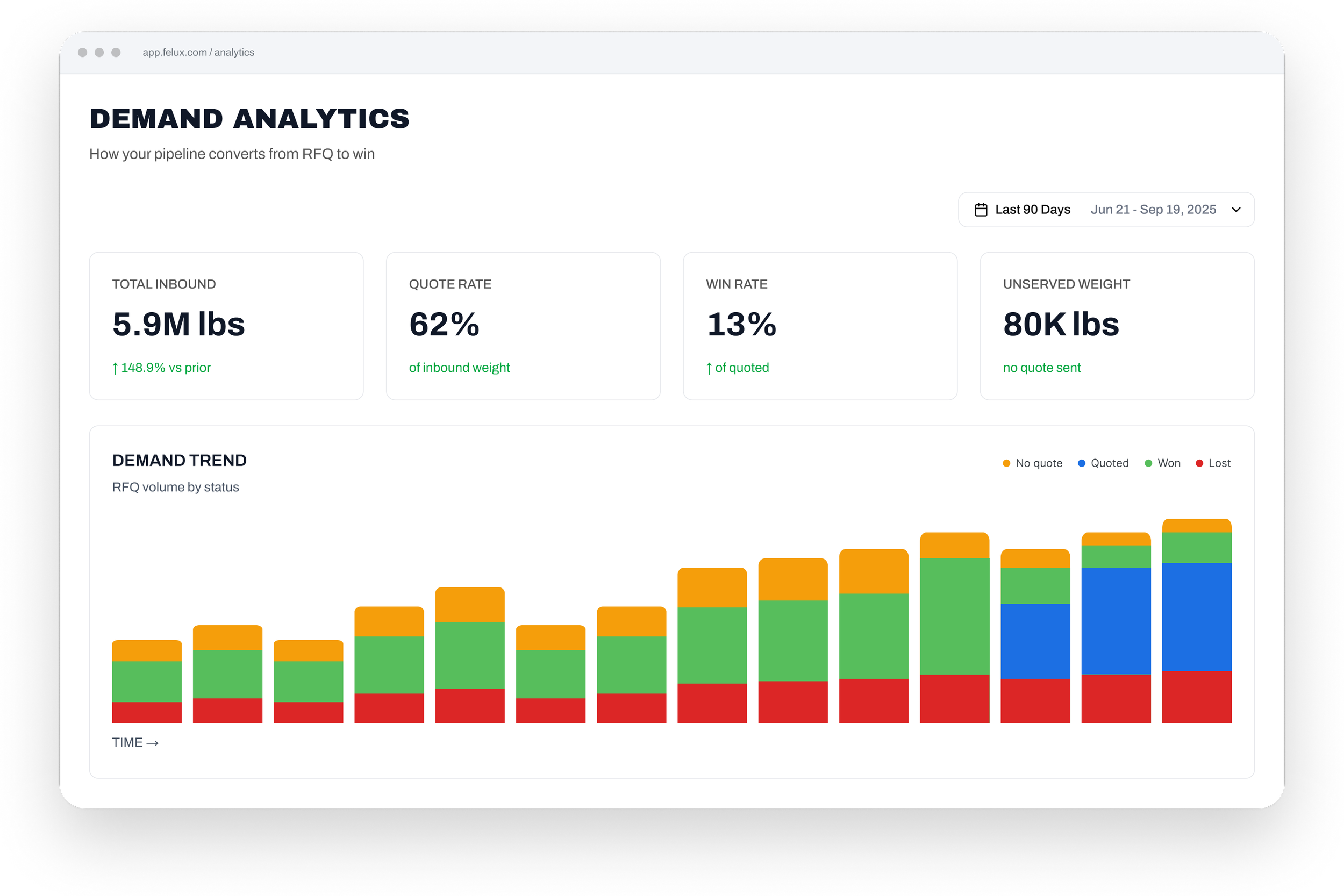The height and width of the screenshot is (896, 1344).
Task: Open the Total Inbound 5.9M lbs card
Action: (226, 326)
